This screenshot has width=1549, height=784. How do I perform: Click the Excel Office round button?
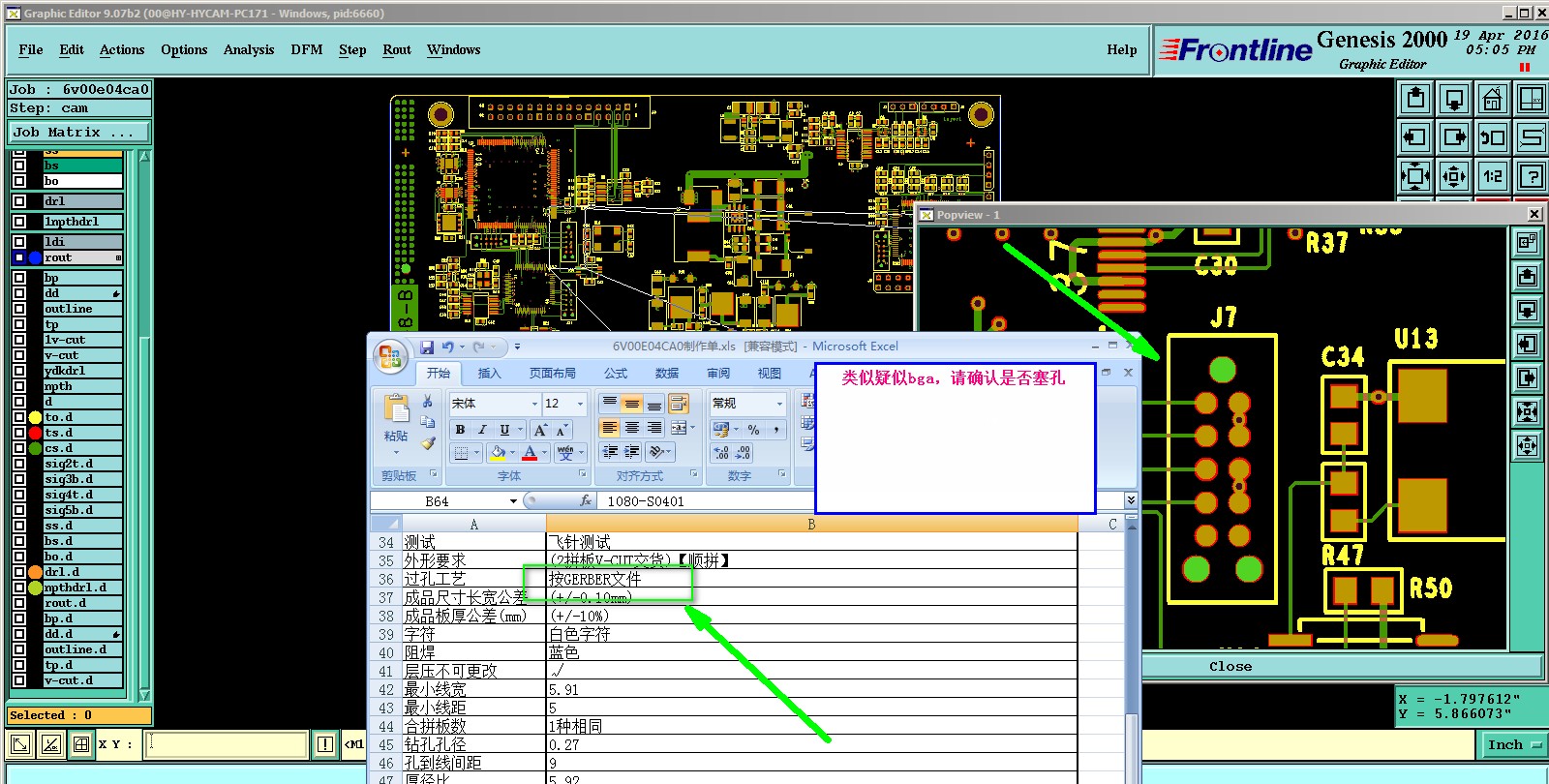(390, 357)
